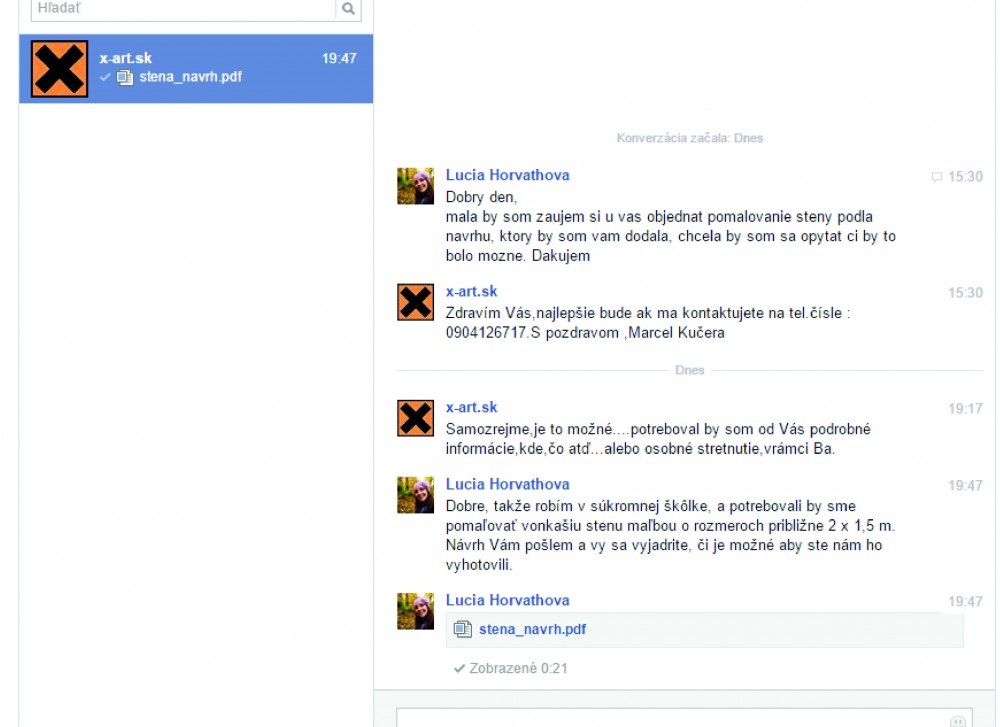Viewport: 1000px width, 727px height.
Task: Click x-art.sk logo beside phone-number message
Action: pos(415,302)
